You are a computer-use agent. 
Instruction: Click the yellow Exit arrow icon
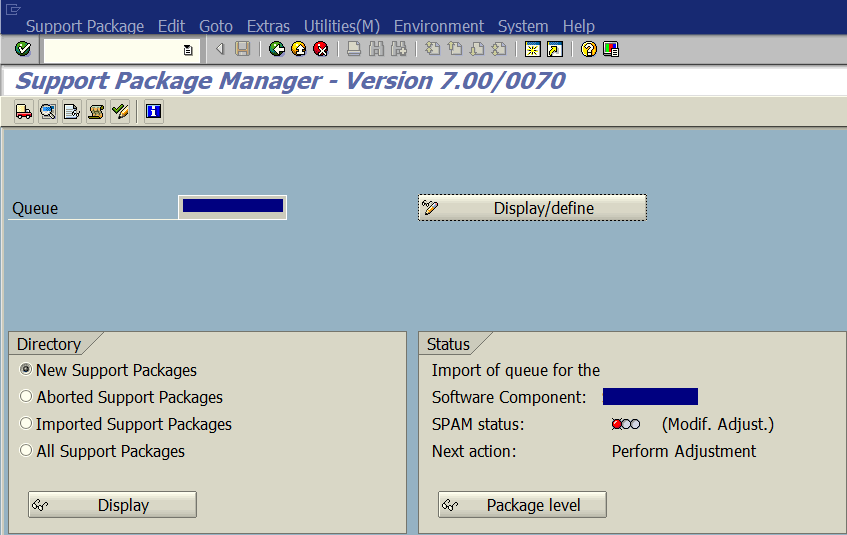pyautogui.click(x=299, y=49)
